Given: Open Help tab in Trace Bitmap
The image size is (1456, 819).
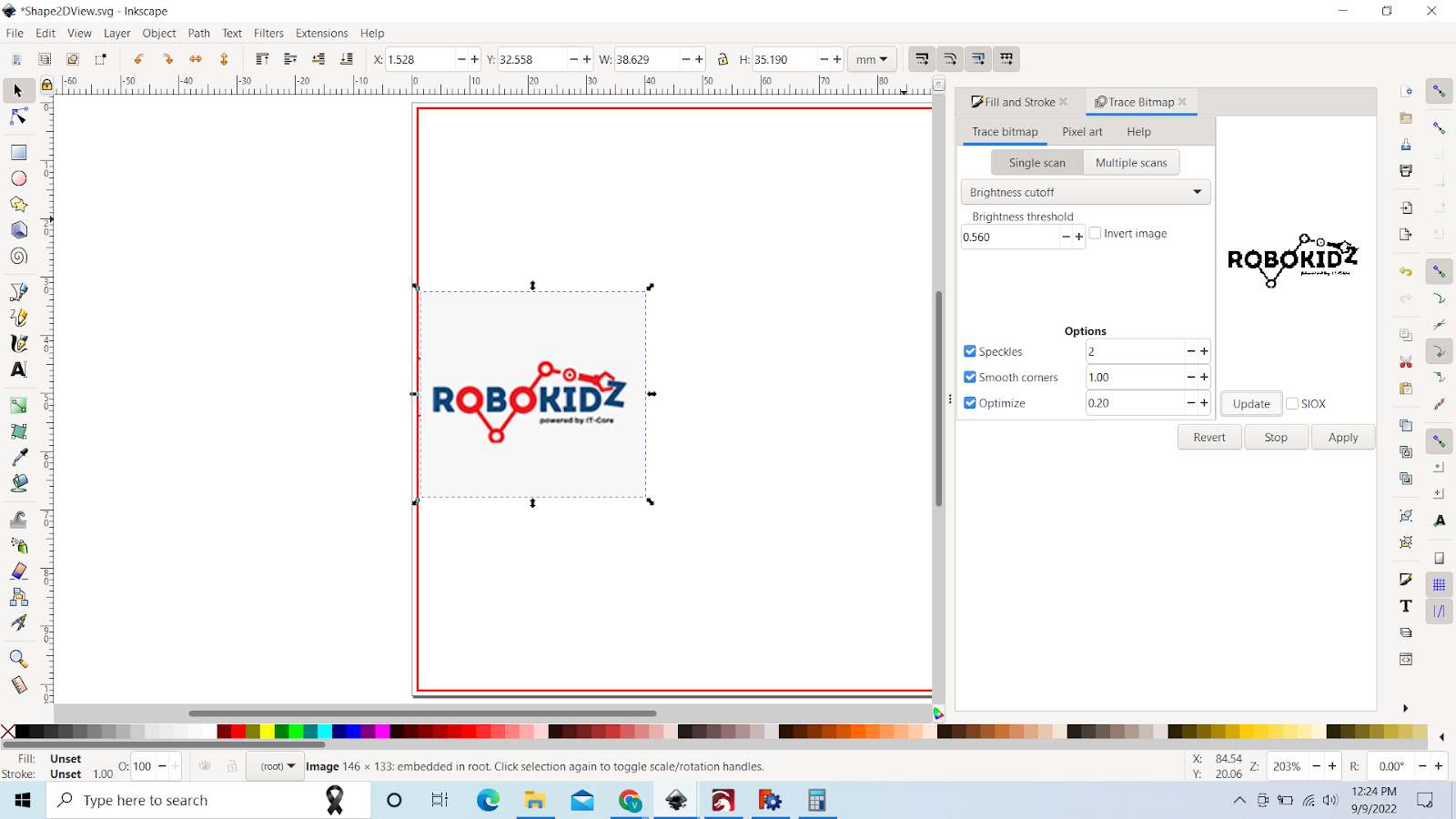Looking at the screenshot, I should 1138,132.
